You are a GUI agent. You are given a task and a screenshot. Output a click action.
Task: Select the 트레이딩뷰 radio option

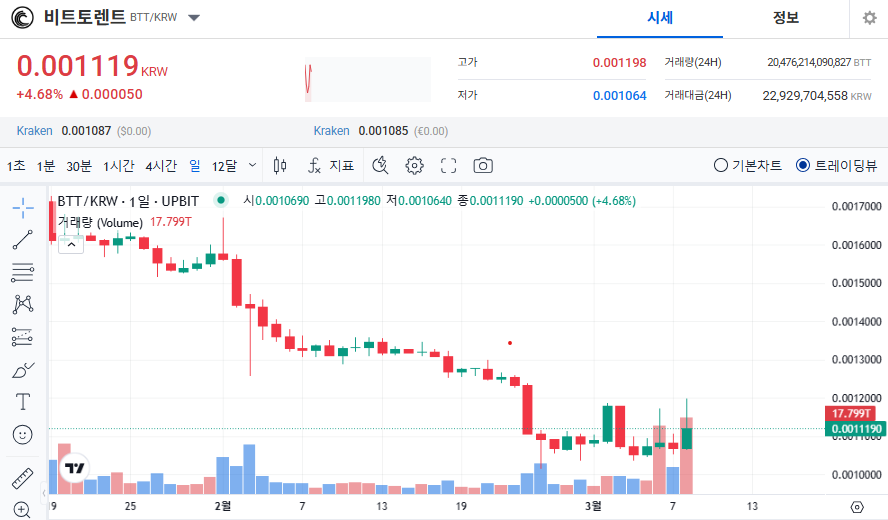(836, 165)
